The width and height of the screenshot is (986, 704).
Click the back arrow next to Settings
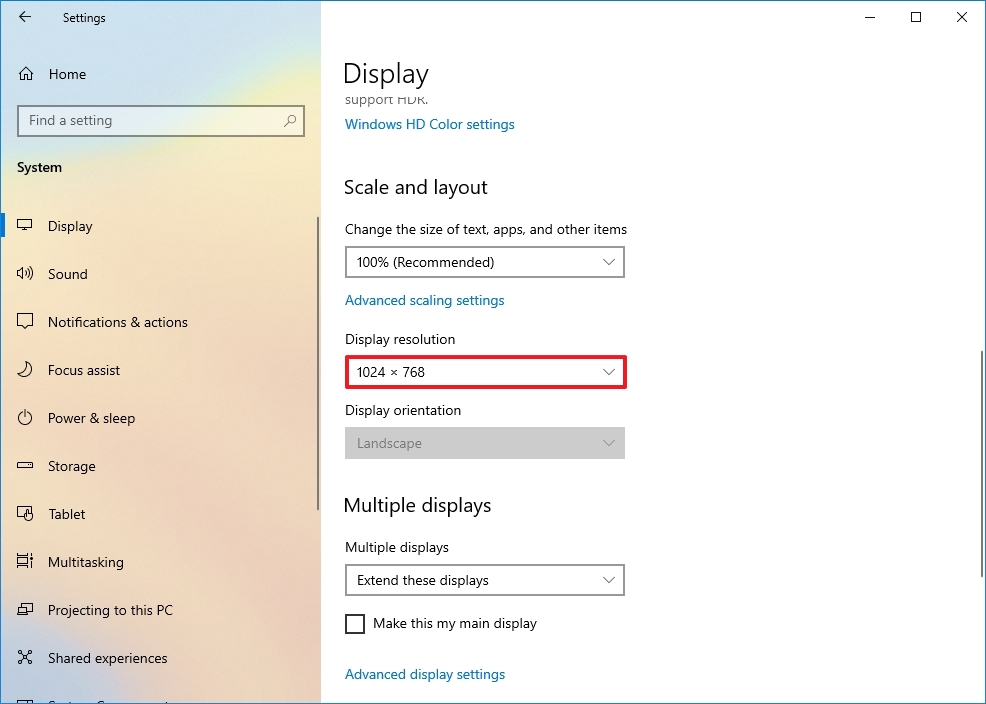point(25,17)
